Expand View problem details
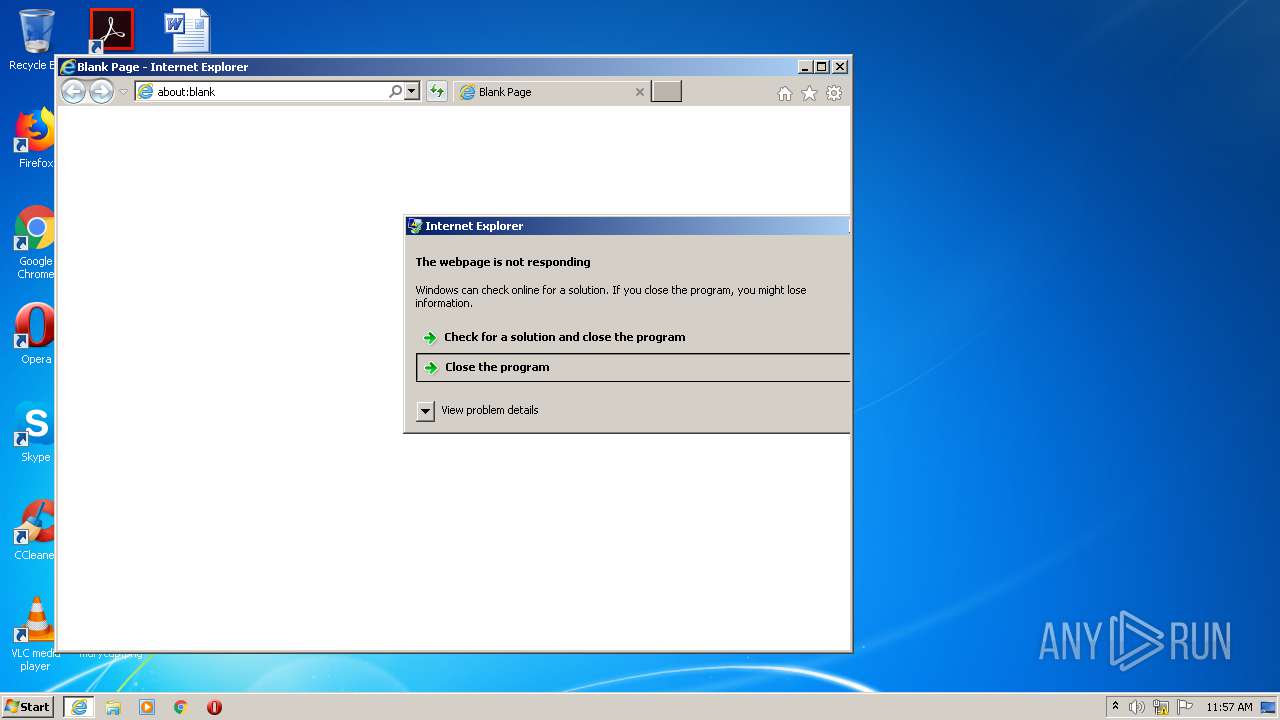 coord(425,411)
